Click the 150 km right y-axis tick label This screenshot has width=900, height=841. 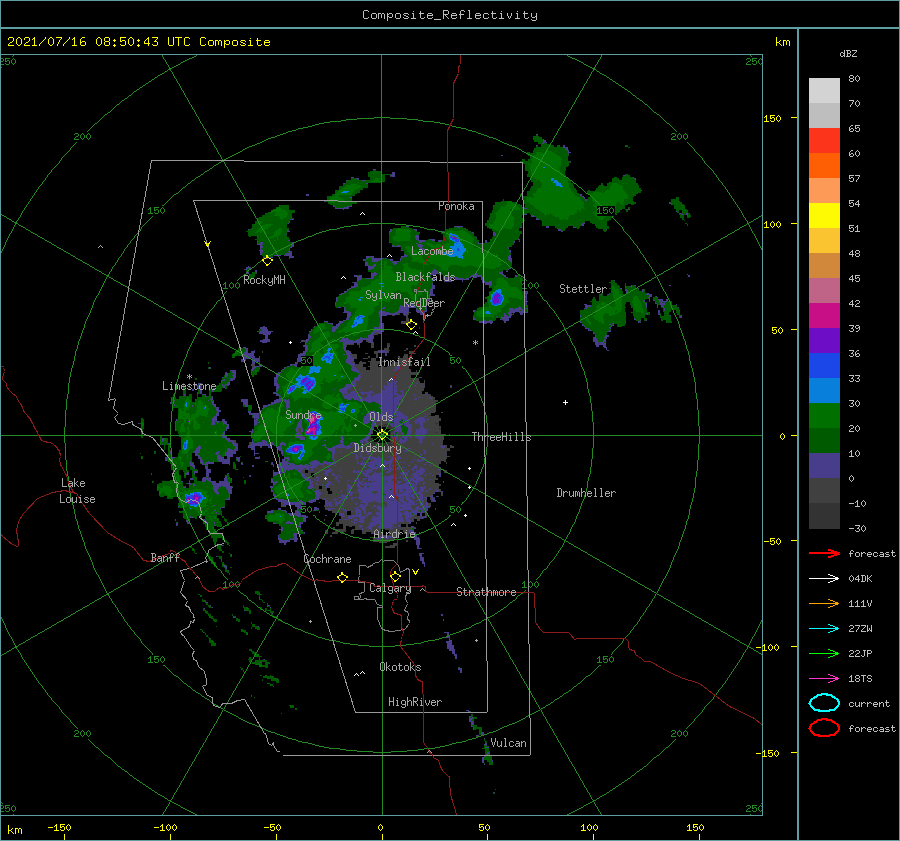772,118
